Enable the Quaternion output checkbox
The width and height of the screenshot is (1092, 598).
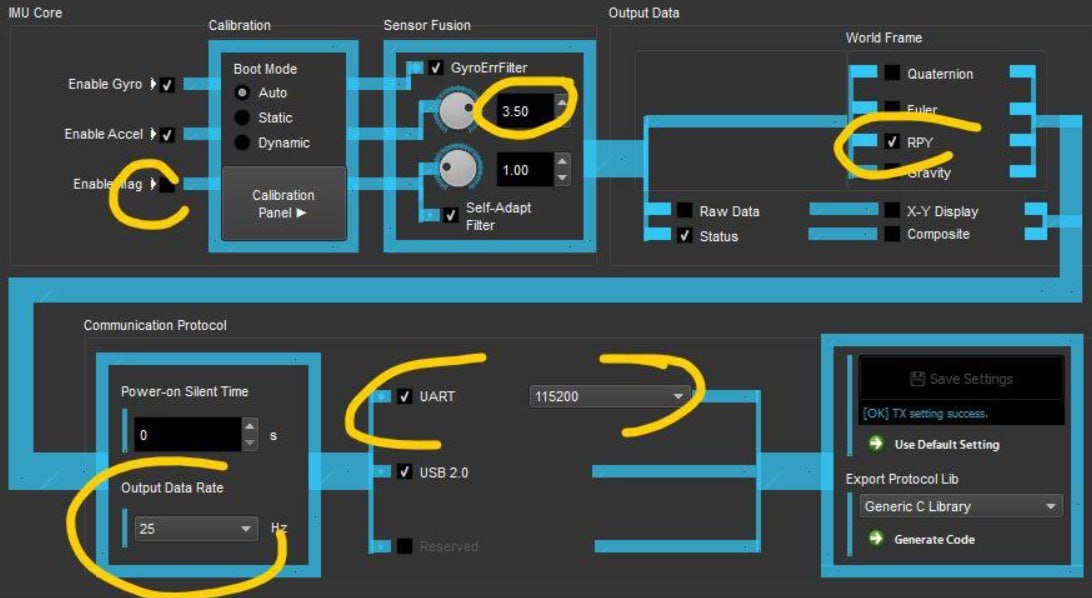pyautogui.click(x=892, y=73)
